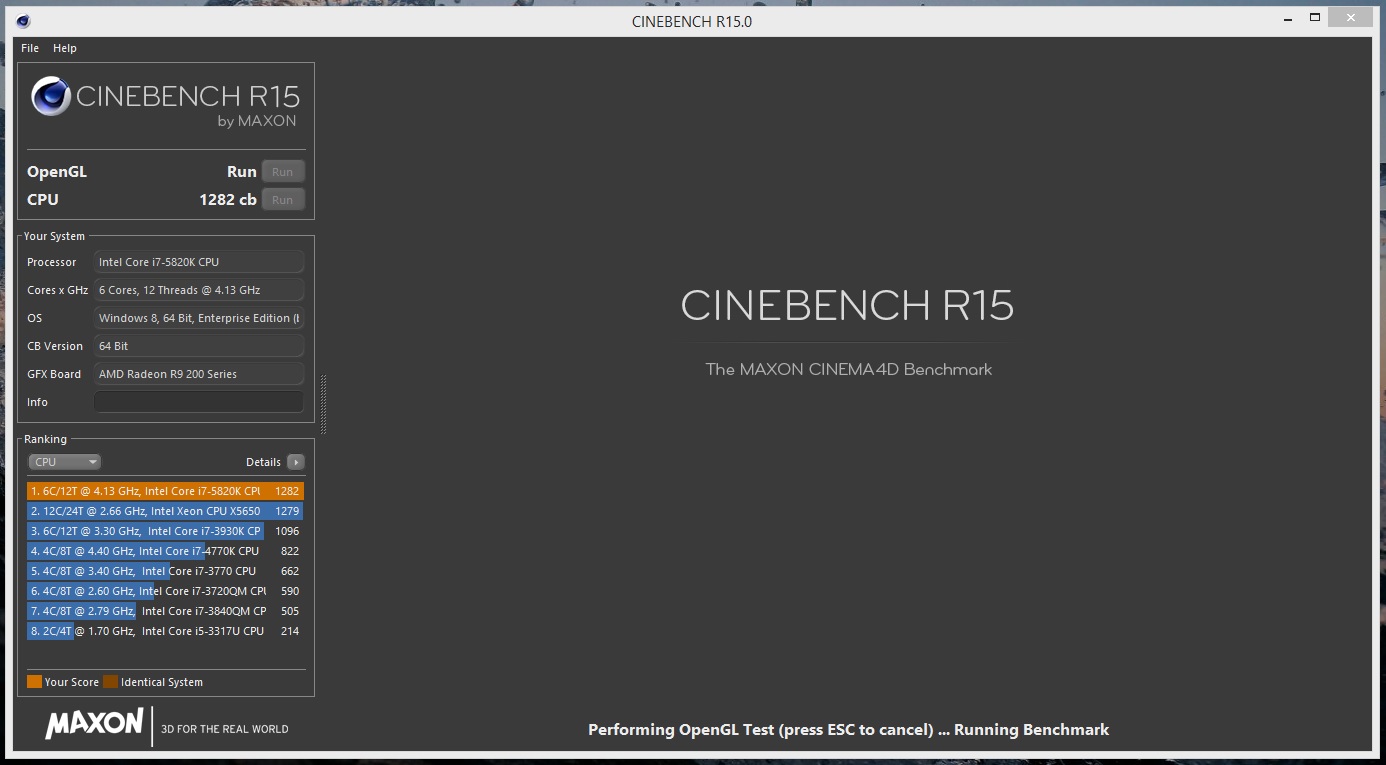Click the orange Your Score legend swatch
The height and width of the screenshot is (765, 1386).
[34, 682]
